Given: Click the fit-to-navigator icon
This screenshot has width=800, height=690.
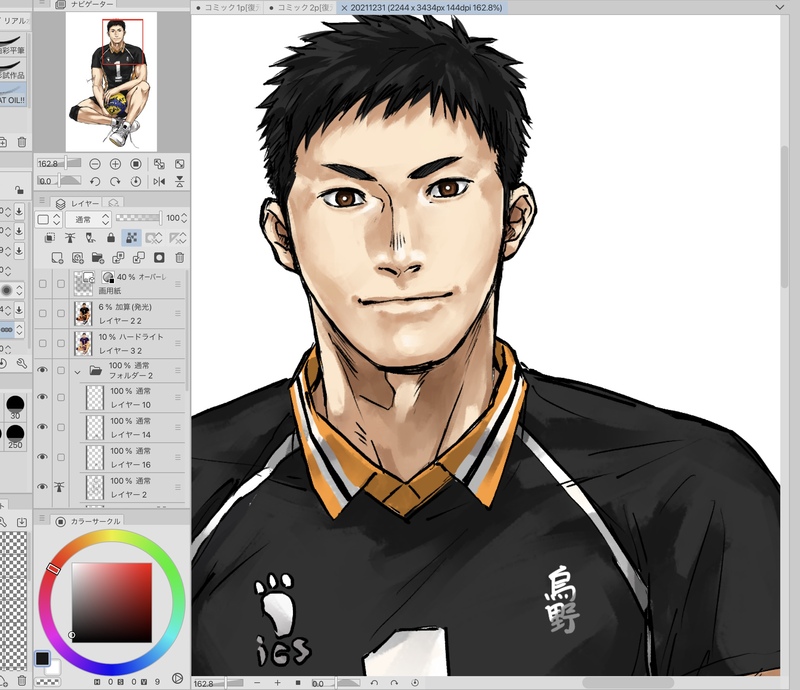Looking at the screenshot, I should 159,164.
